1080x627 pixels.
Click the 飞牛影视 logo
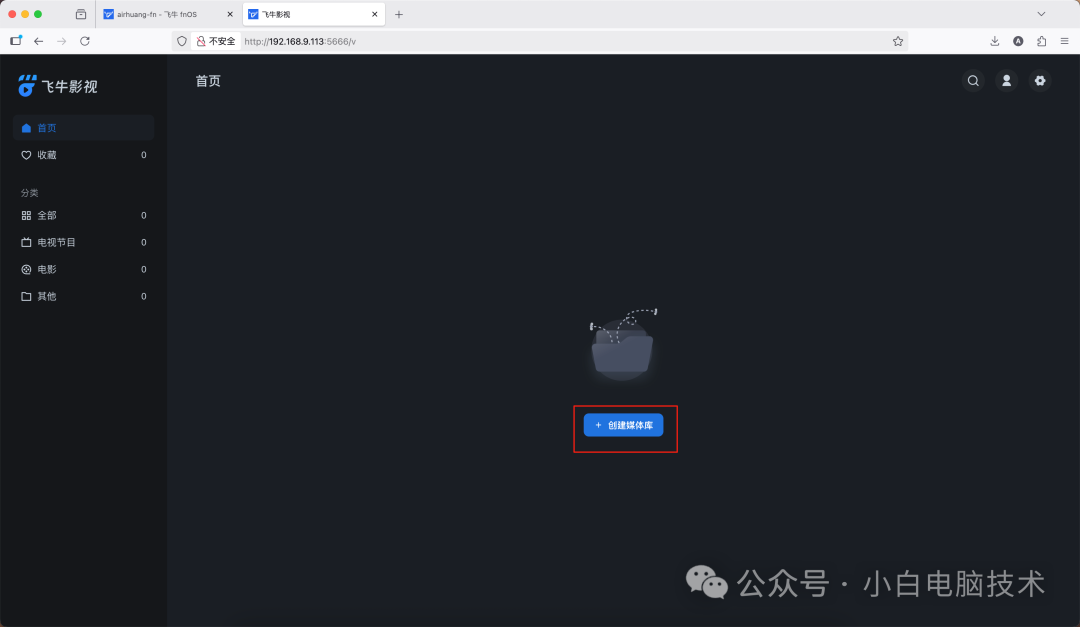58,86
